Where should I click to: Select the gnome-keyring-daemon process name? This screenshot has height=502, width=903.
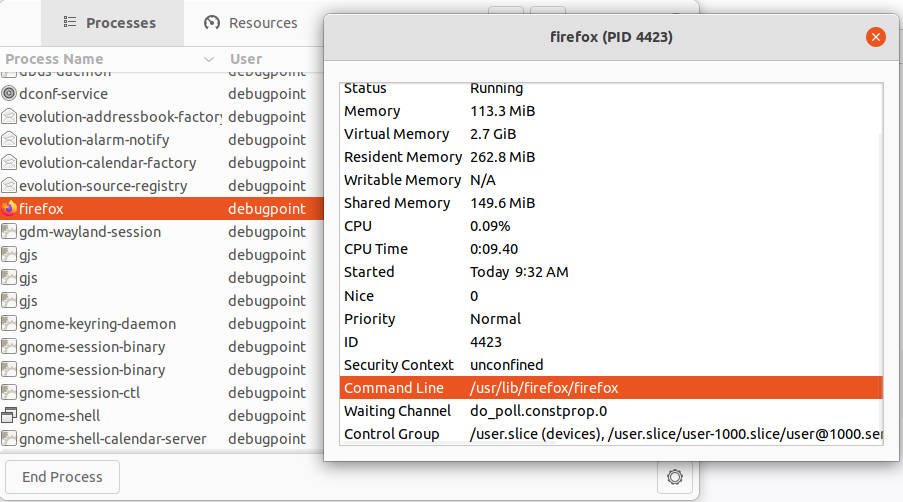[x=97, y=324]
